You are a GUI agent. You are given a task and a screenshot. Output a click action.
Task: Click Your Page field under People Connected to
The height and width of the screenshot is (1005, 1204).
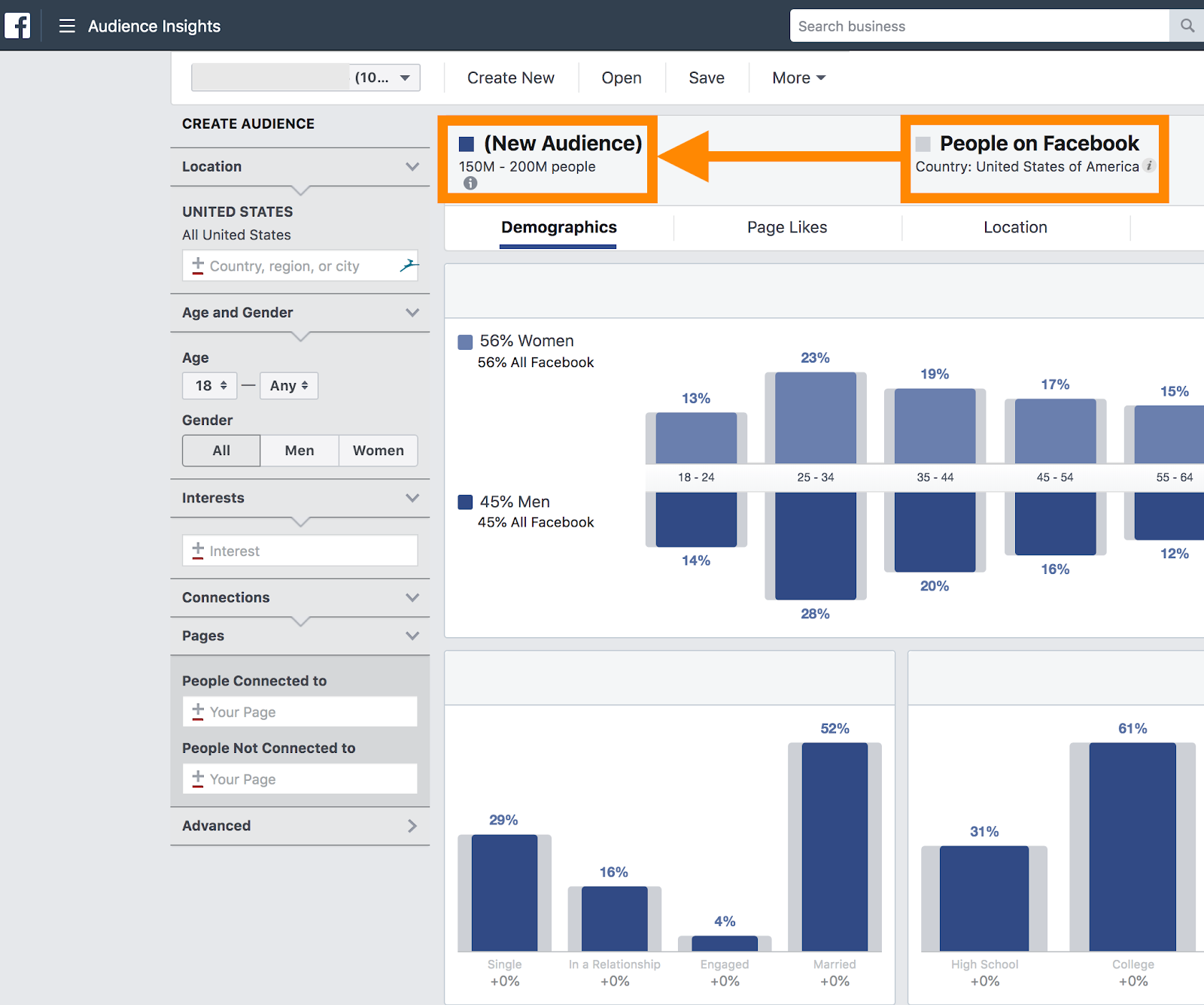(x=300, y=712)
